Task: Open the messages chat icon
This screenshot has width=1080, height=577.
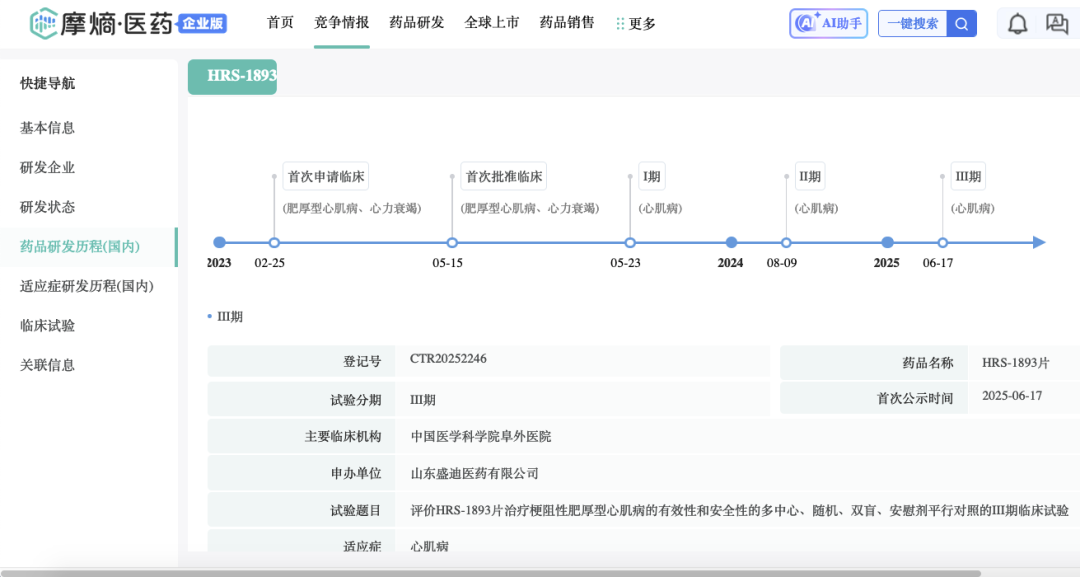Action: coord(1057,24)
